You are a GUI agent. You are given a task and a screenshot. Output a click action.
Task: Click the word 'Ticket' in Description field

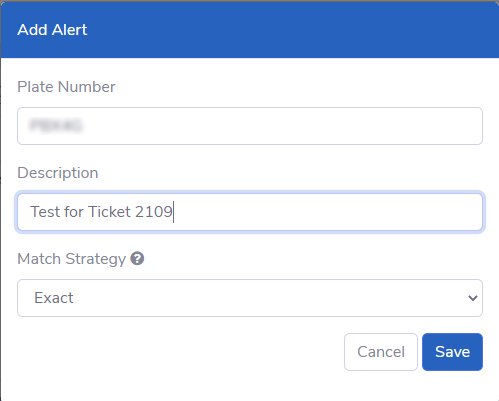pyautogui.click(x=109, y=212)
